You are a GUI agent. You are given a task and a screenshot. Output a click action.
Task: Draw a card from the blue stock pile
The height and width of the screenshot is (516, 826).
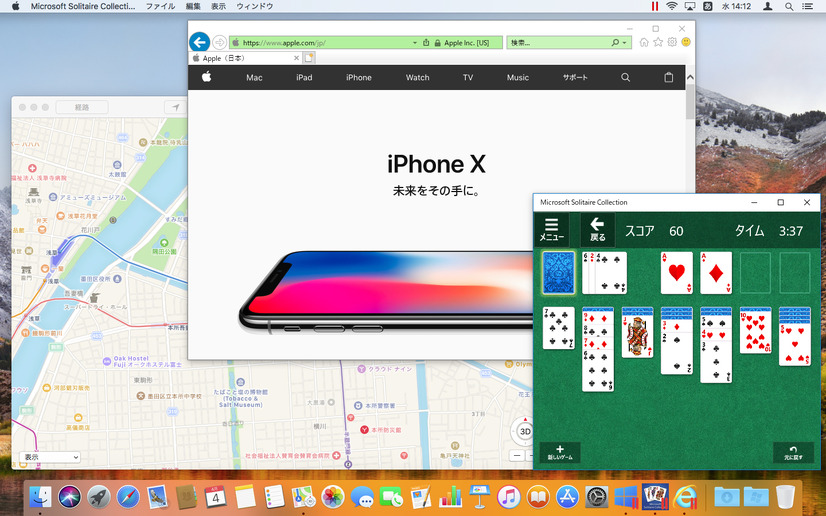pyautogui.click(x=558, y=272)
